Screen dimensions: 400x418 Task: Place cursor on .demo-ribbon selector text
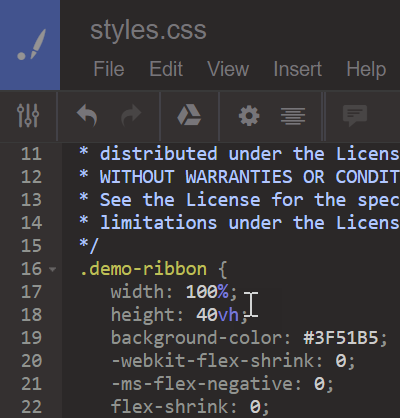pyautogui.click(x=143, y=269)
